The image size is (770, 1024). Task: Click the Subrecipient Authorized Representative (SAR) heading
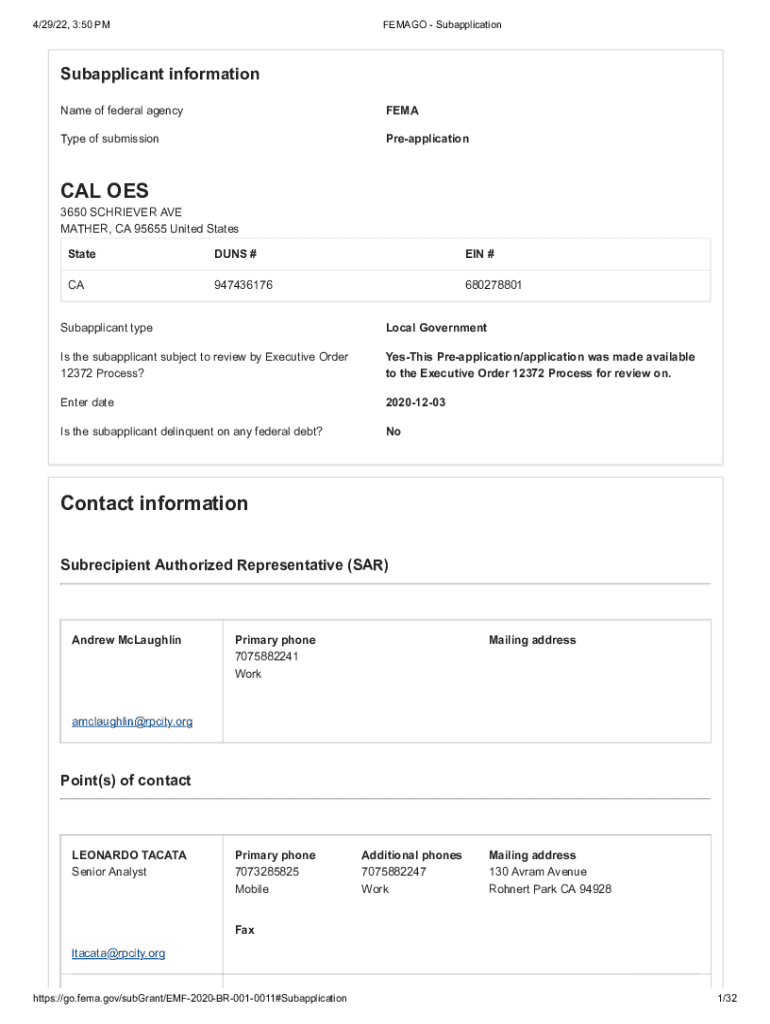tap(224, 565)
